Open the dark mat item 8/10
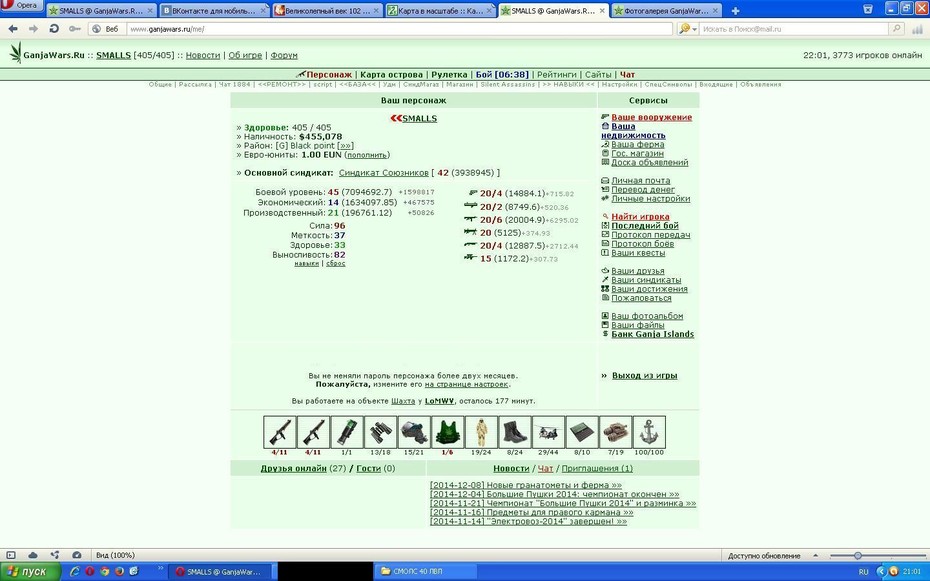The height and width of the screenshot is (581, 930). (582, 432)
